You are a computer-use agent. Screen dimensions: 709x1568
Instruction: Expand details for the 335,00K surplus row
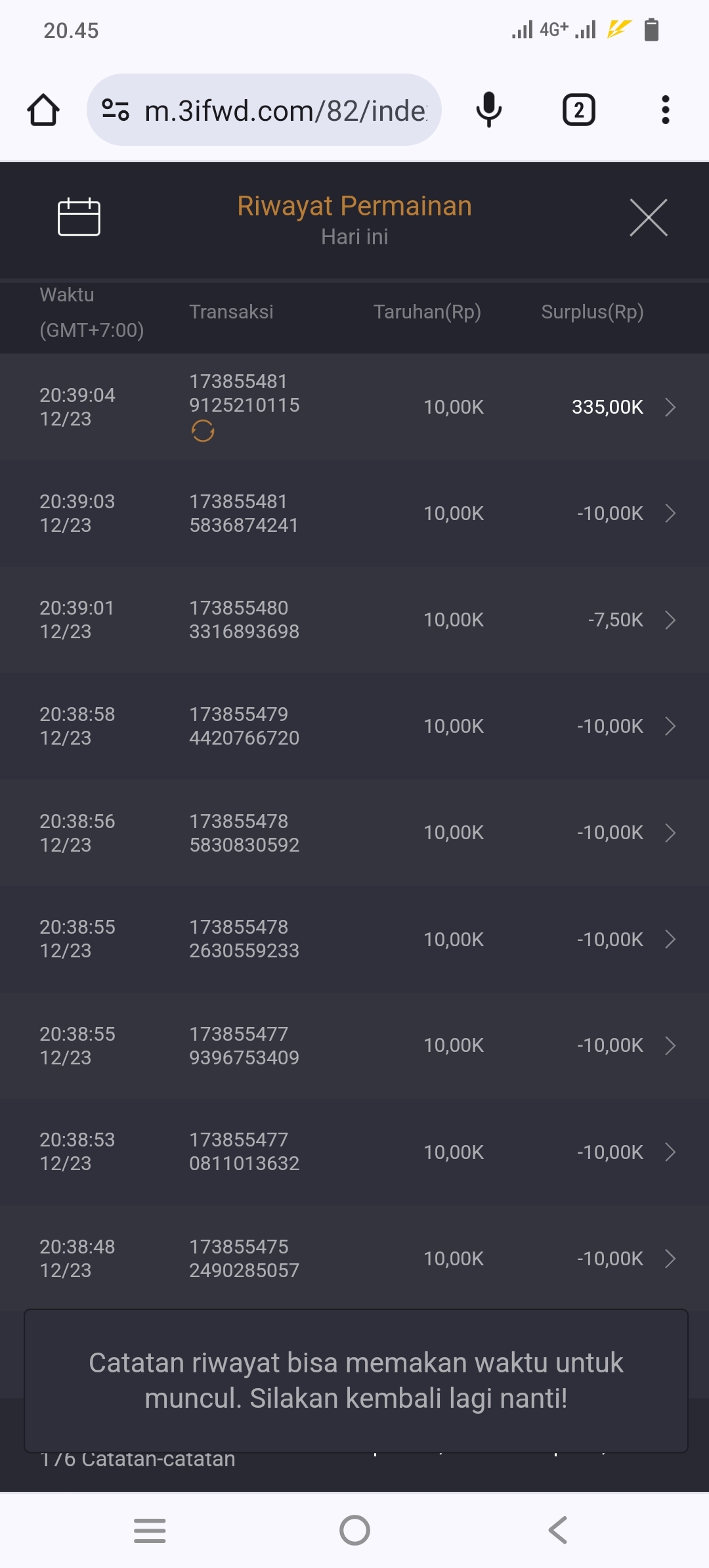point(670,407)
